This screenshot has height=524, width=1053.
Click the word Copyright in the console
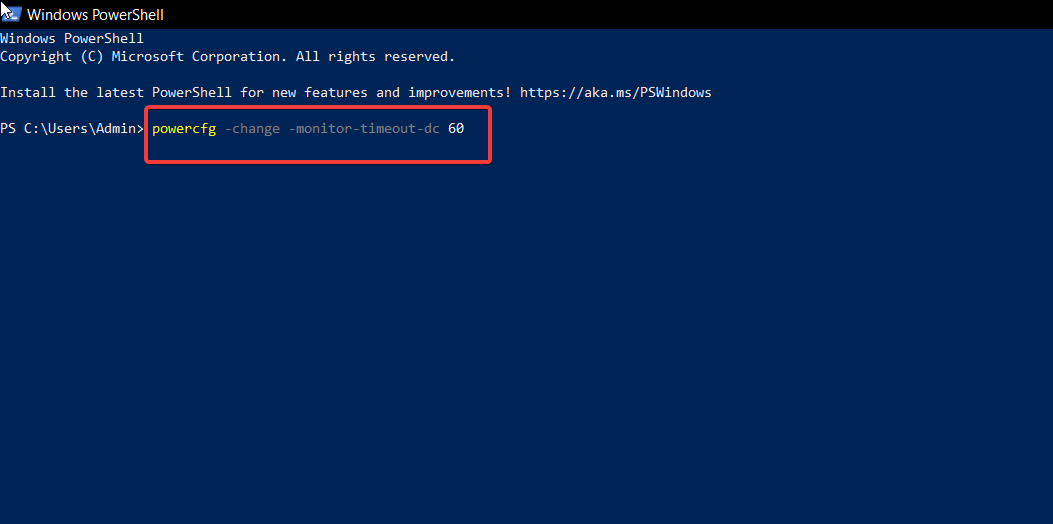36,57
